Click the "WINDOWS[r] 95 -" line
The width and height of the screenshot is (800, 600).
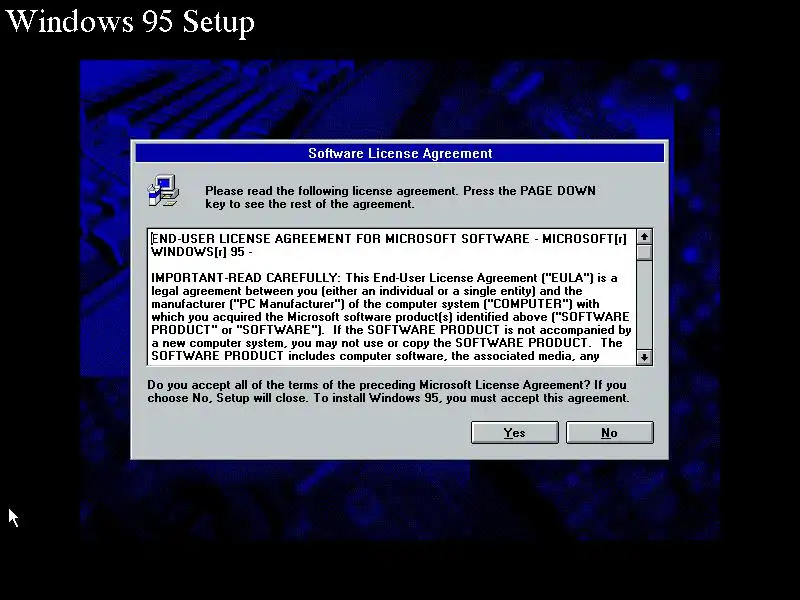pos(202,252)
